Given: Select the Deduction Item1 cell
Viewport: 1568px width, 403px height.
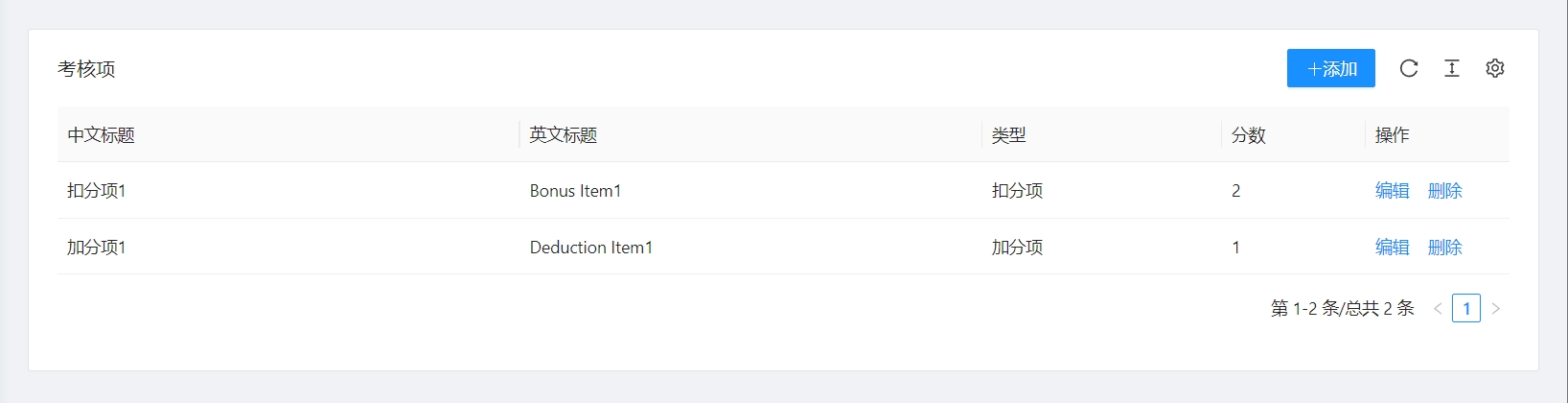Looking at the screenshot, I should click(590, 248).
